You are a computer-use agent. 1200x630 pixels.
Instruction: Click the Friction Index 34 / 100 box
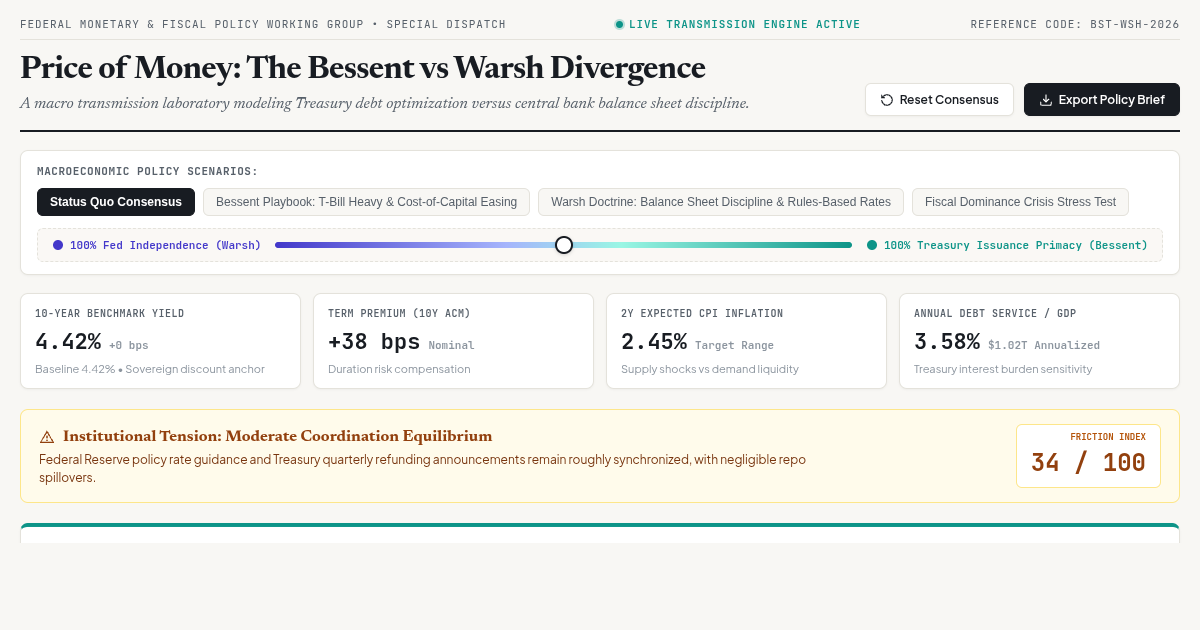coord(1088,456)
